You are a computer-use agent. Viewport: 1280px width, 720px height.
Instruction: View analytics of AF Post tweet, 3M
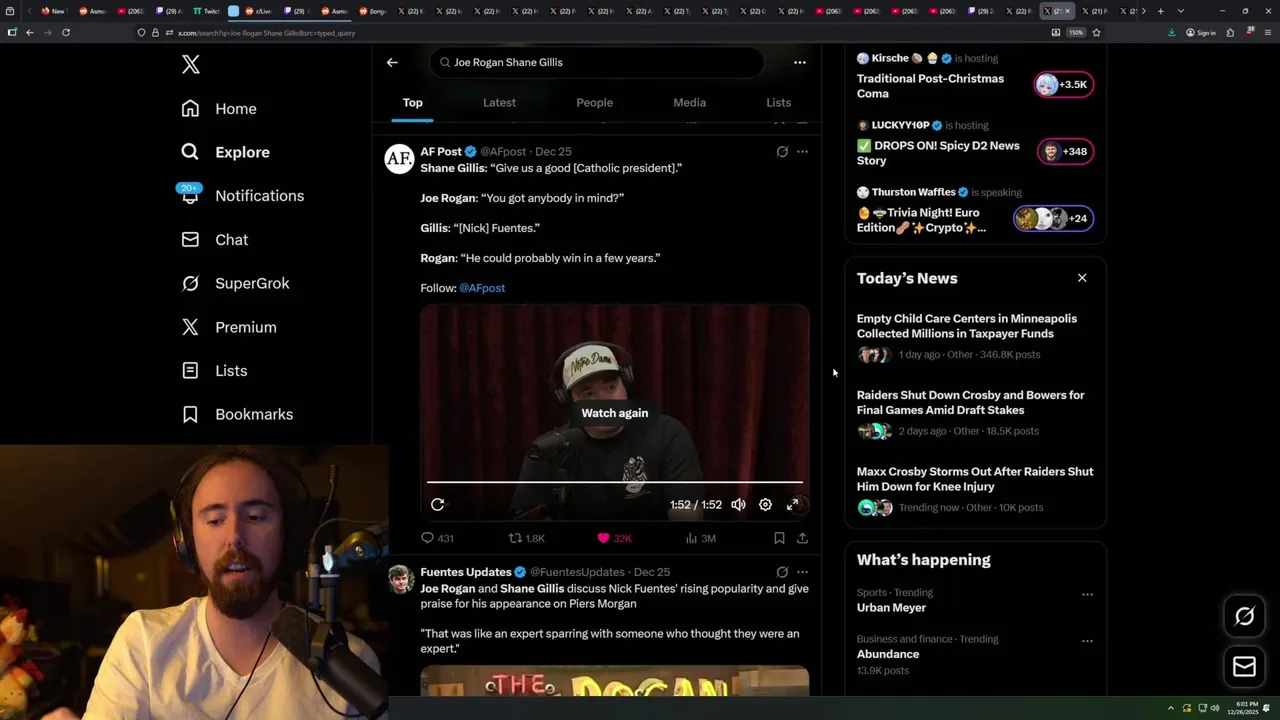point(700,538)
